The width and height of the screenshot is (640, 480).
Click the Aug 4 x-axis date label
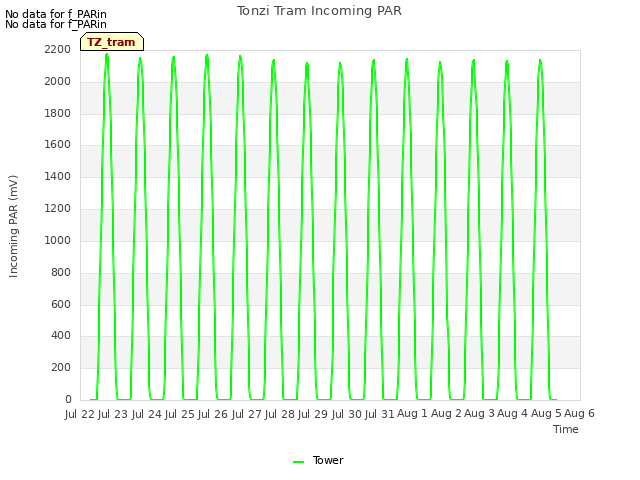[x=513, y=414]
